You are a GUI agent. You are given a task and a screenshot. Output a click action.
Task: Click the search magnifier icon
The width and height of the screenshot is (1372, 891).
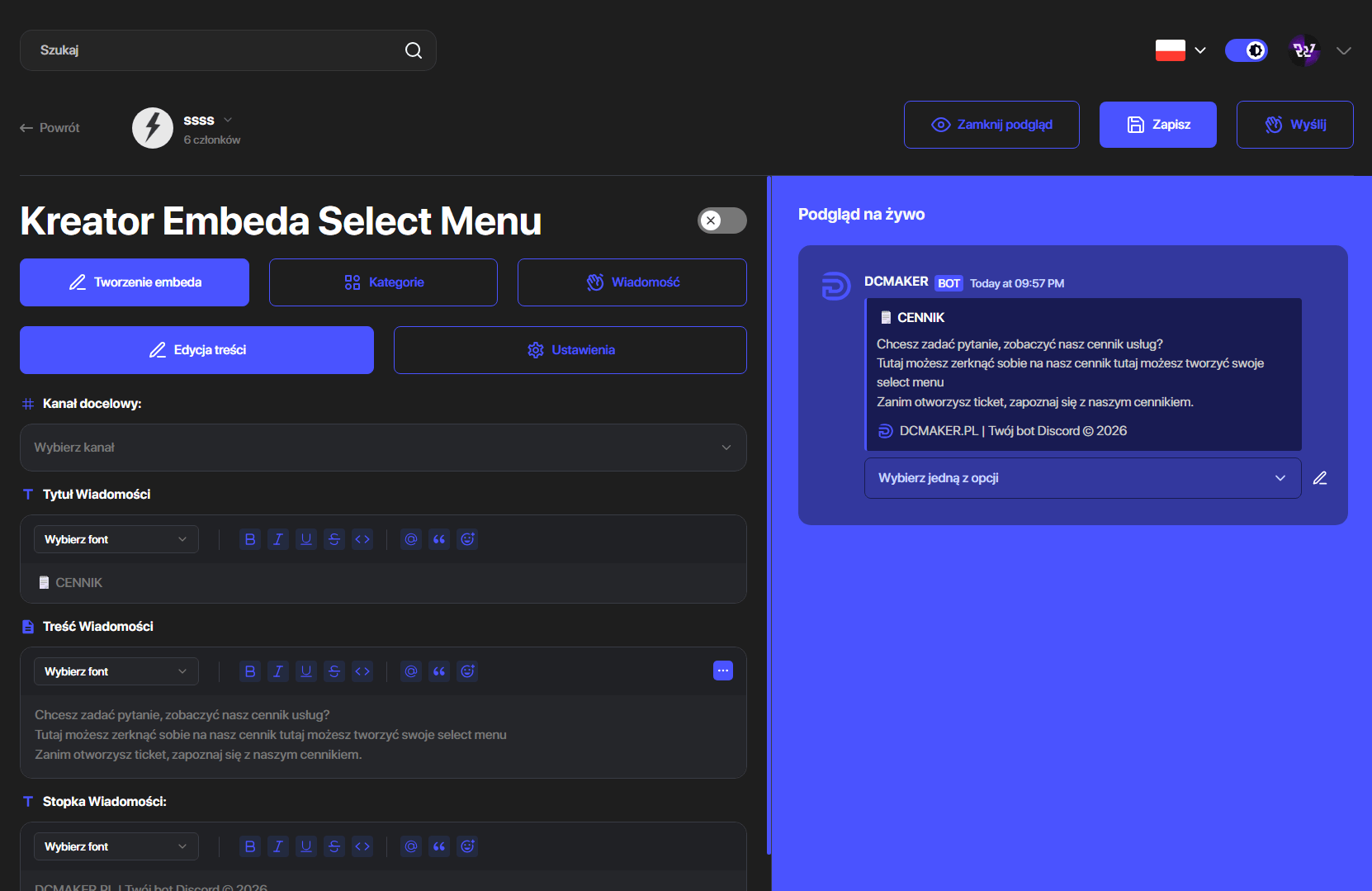[414, 50]
